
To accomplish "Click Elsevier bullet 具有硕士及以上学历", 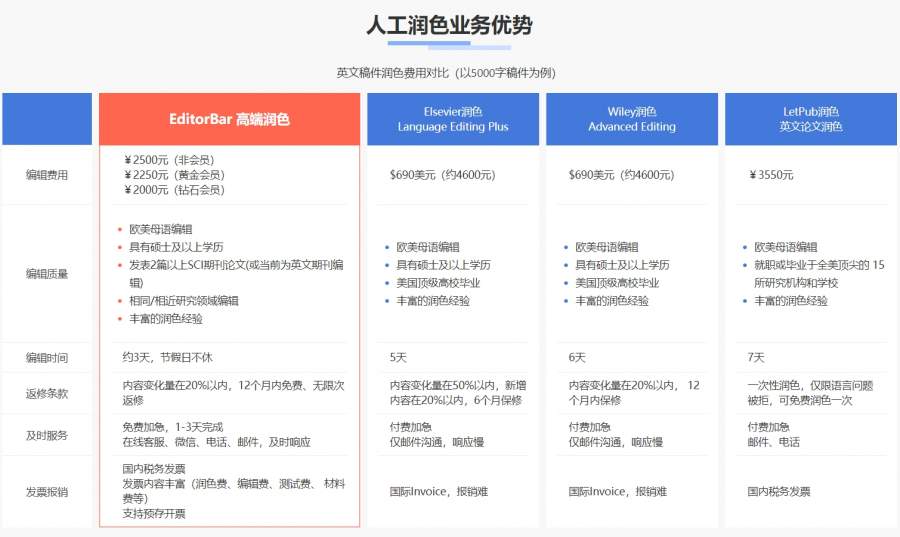I will click(x=444, y=265).
